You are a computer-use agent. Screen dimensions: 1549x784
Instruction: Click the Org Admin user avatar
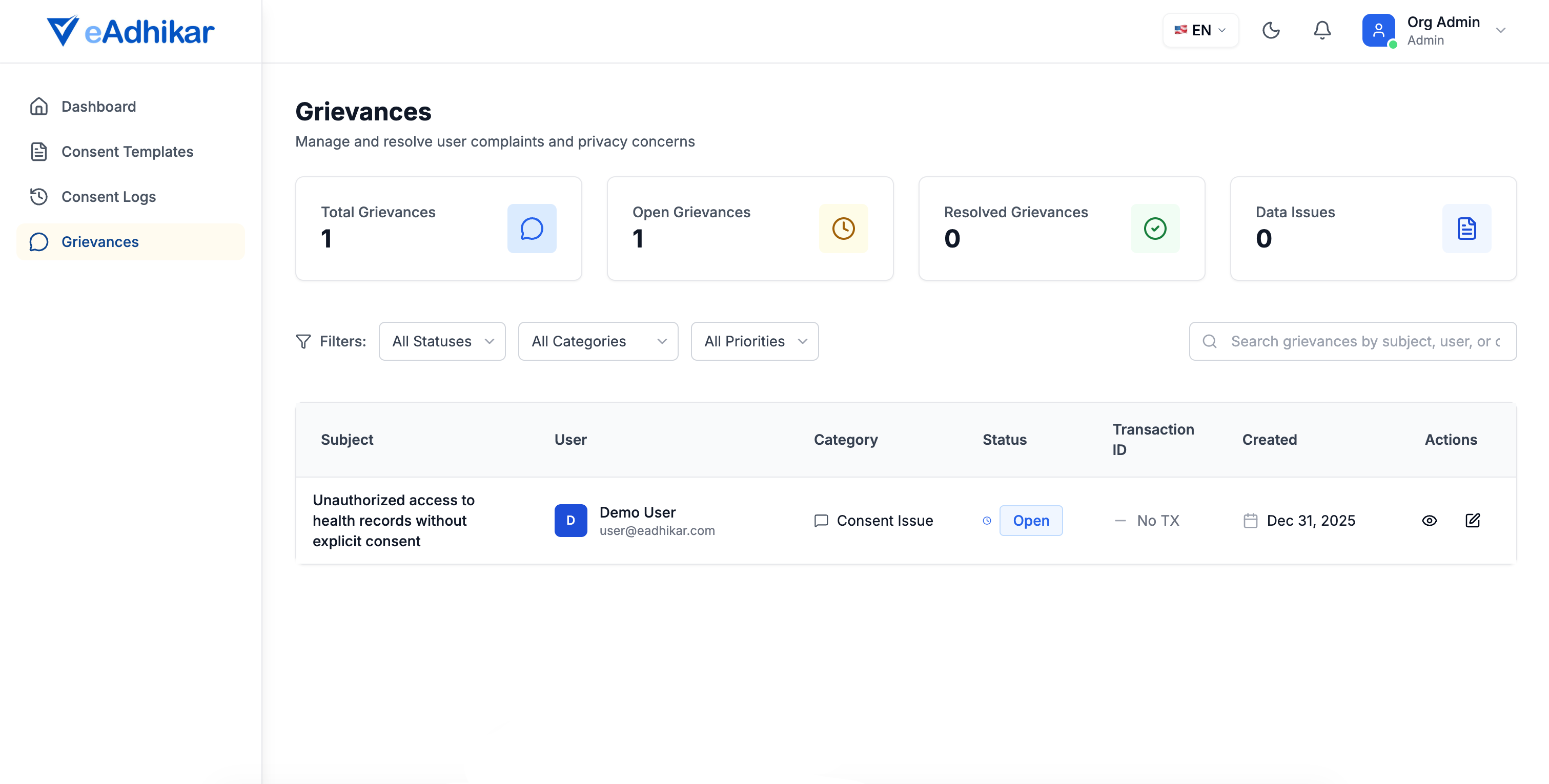pyautogui.click(x=1378, y=30)
